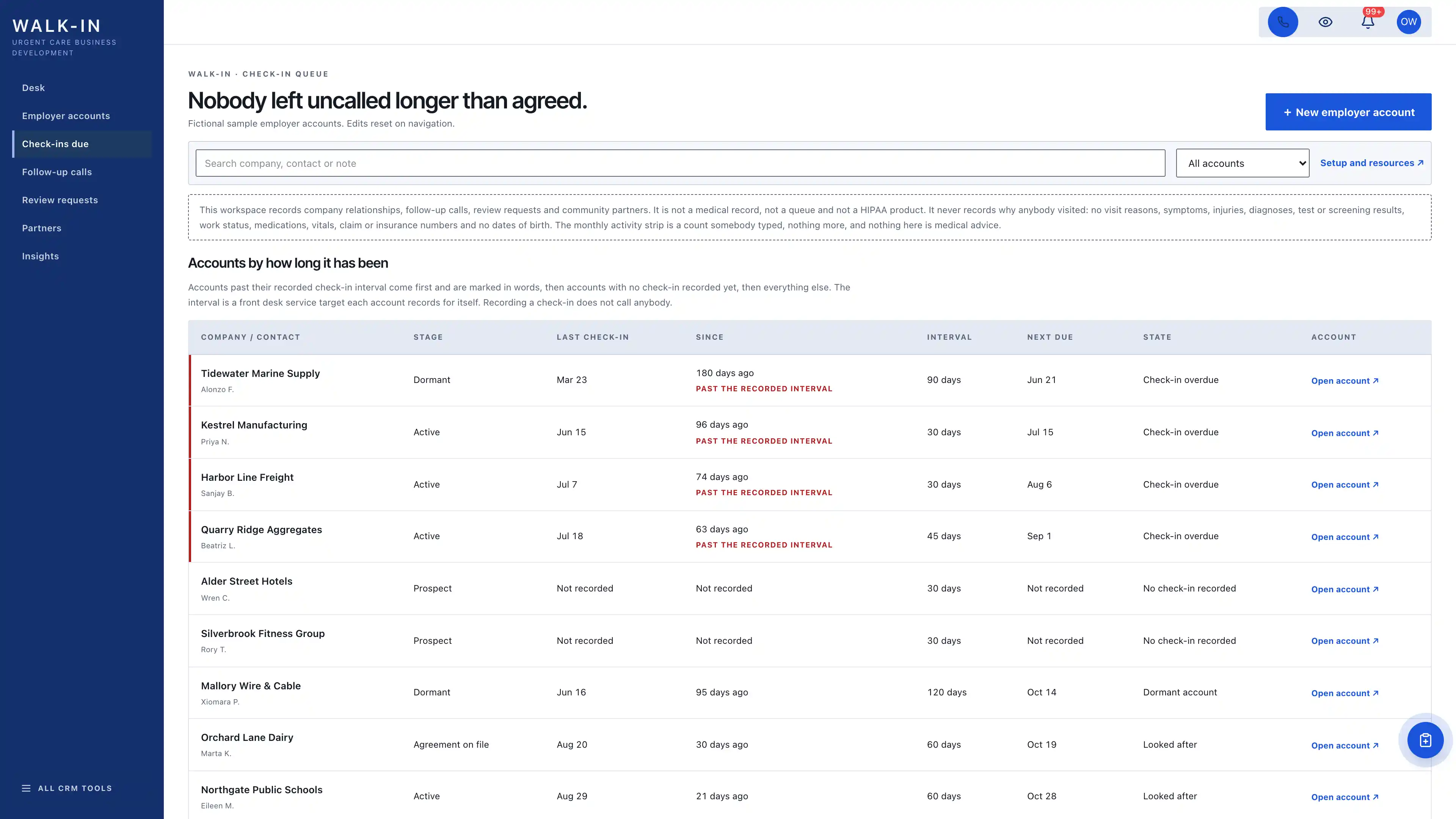Open account for Kestrel Manufacturing

1345,433
